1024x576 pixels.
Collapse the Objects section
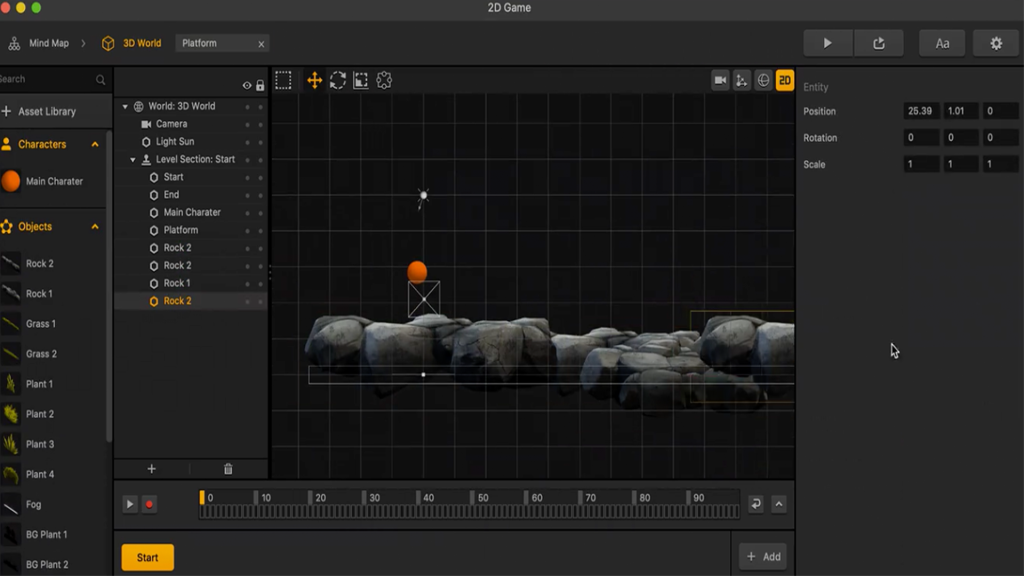coord(95,227)
